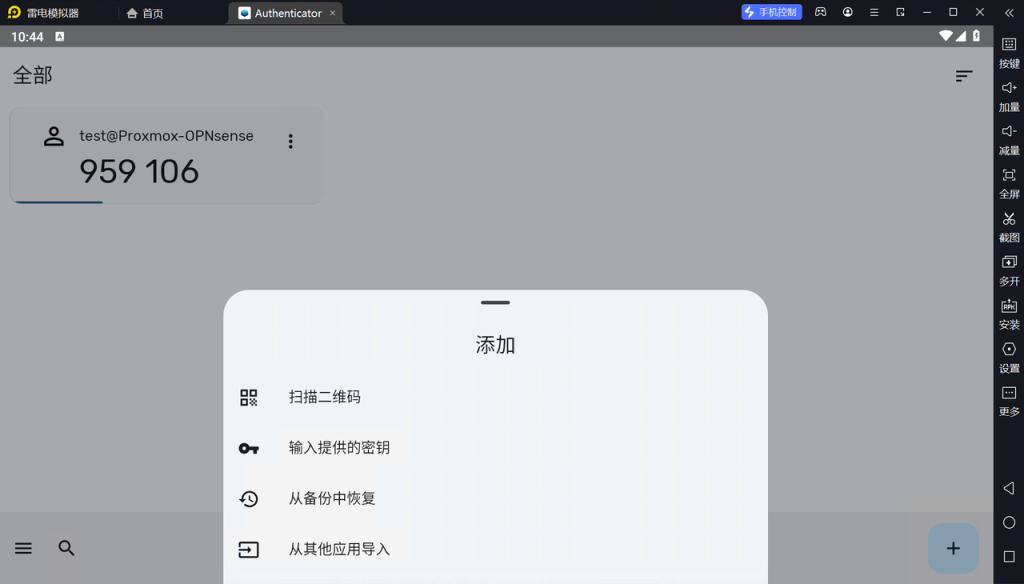Open the sort filter icon
1024x584 pixels.
(x=964, y=76)
